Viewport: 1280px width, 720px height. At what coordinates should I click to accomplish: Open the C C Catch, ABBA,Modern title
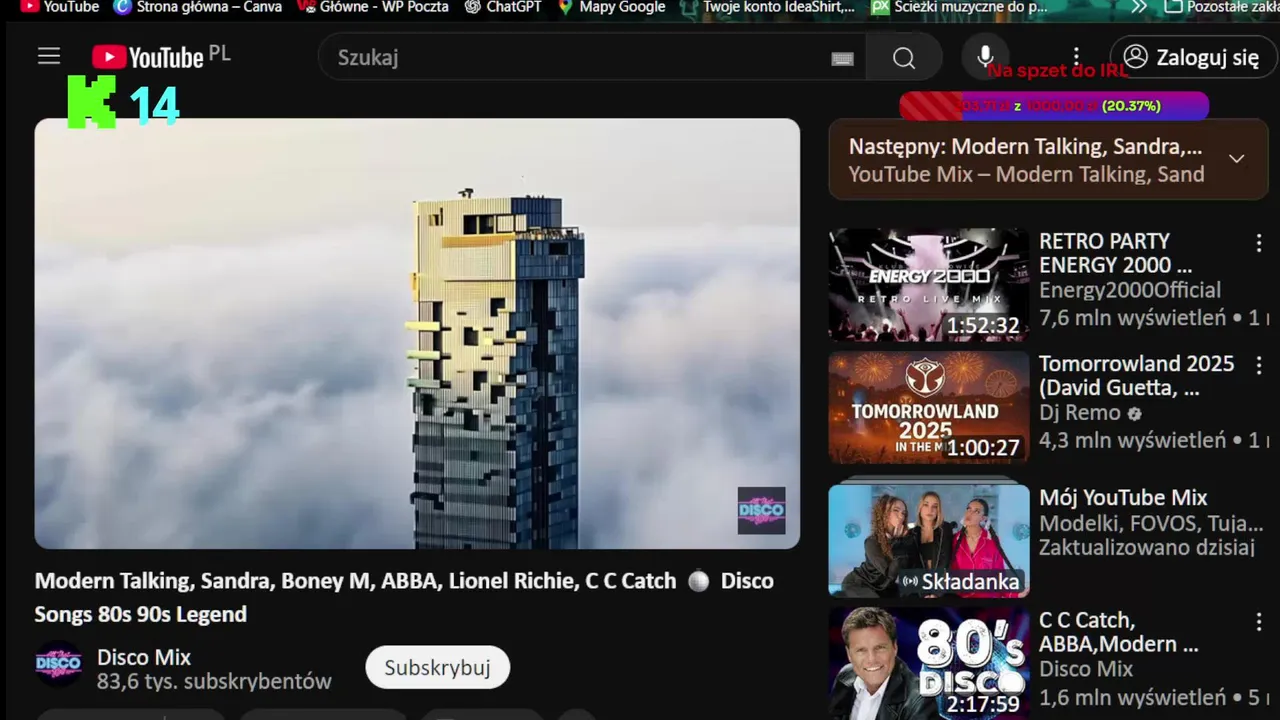click(x=1118, y=632)
